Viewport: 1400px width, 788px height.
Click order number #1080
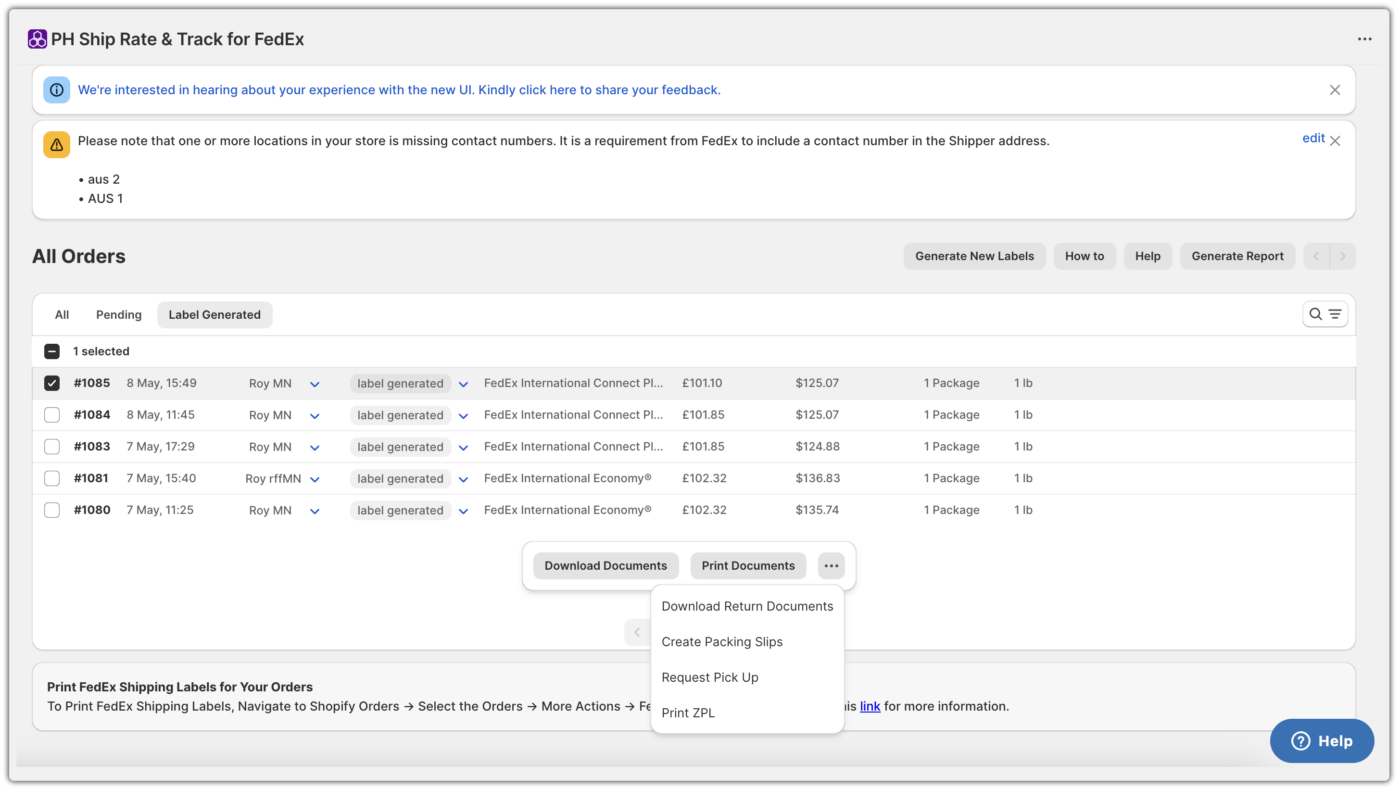92,510
